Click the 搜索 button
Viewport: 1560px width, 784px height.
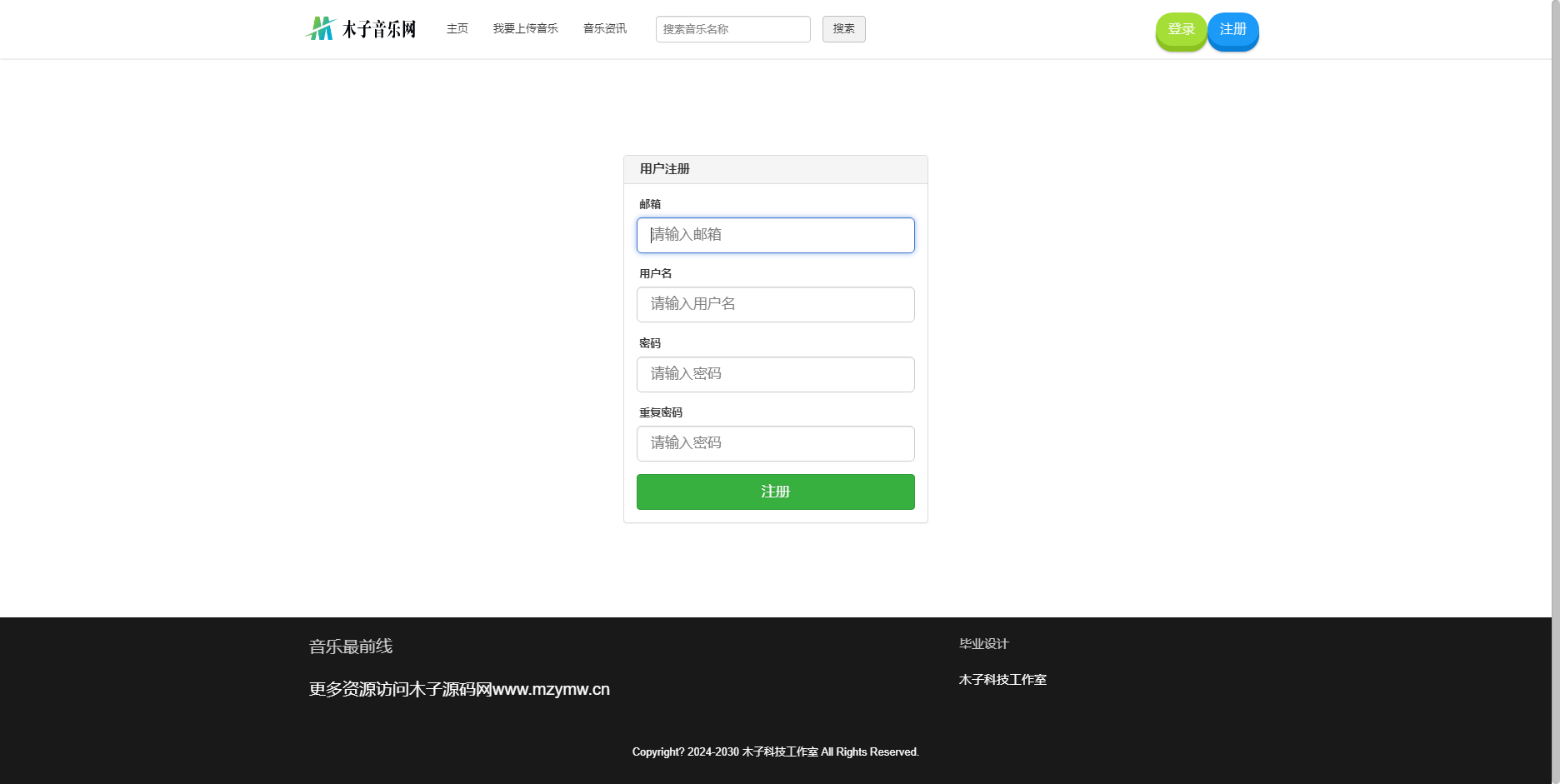pyautogui.click(x=844, y=29)
